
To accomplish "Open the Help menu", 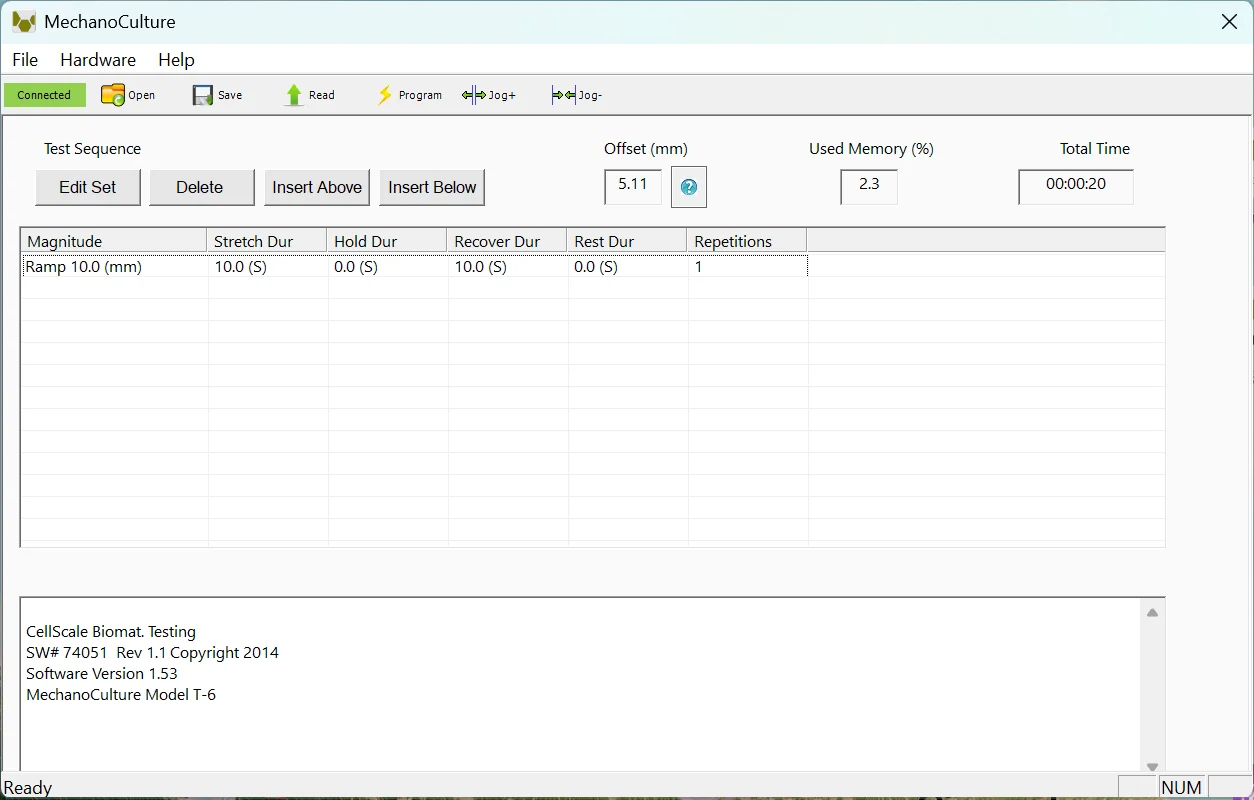I will (x=176, y=60).
